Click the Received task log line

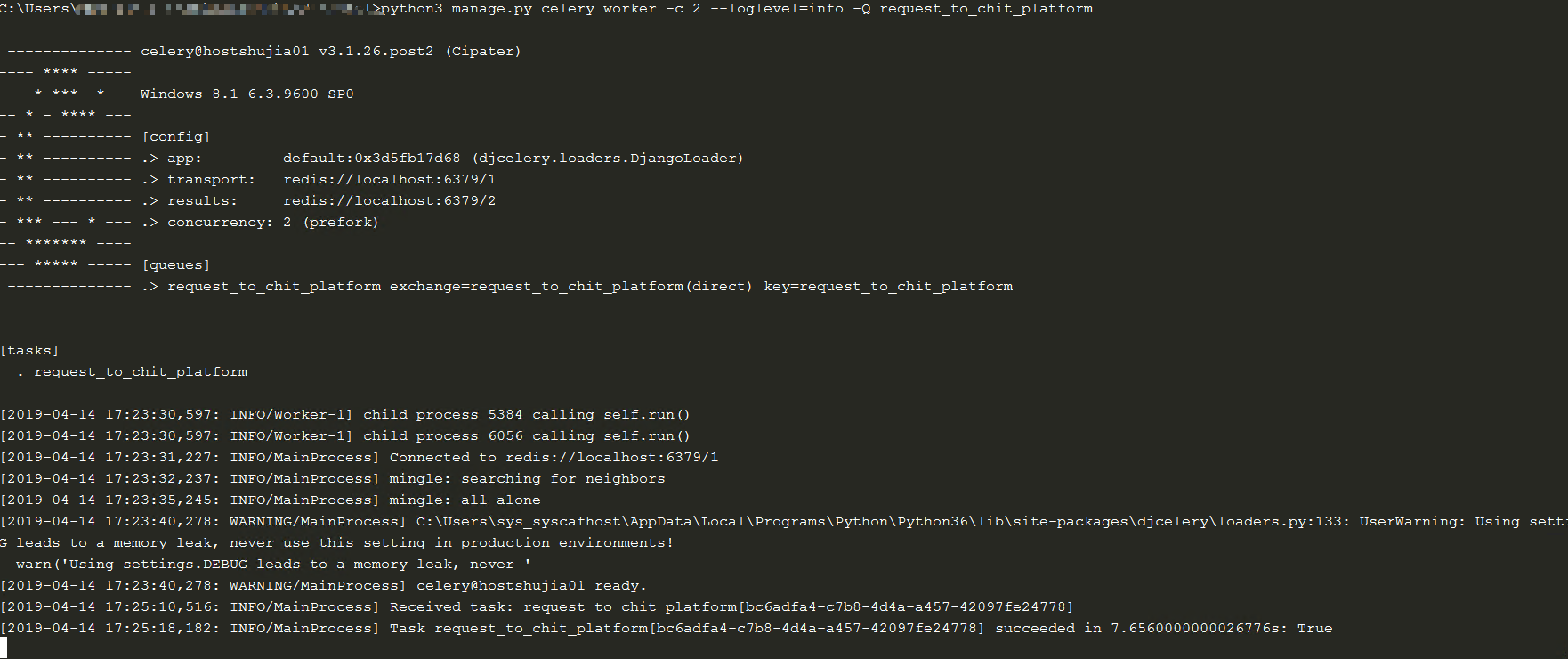[x=731, y=607]
